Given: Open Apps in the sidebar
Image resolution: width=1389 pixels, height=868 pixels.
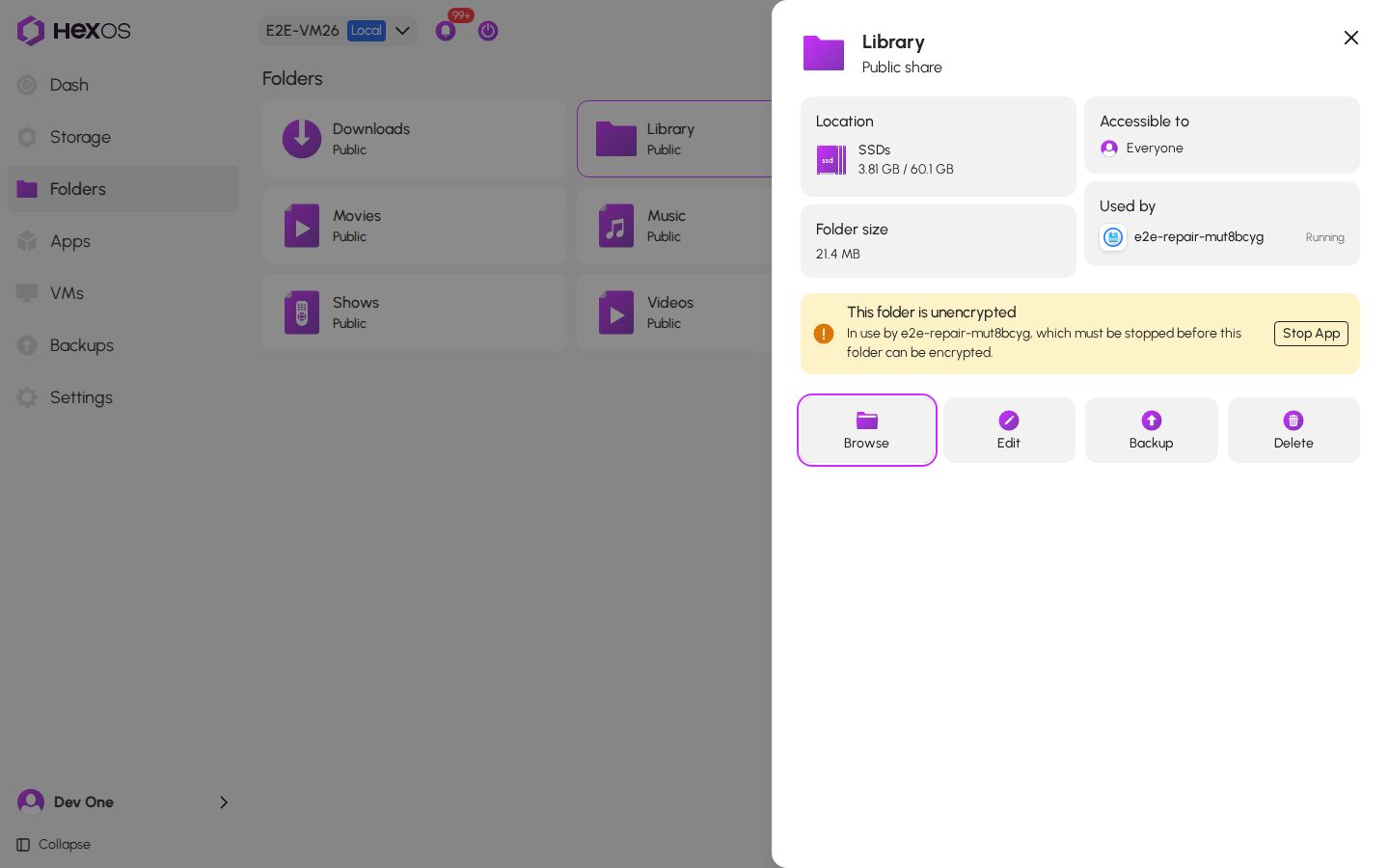Looking at the screenshot, I should 123,241.
